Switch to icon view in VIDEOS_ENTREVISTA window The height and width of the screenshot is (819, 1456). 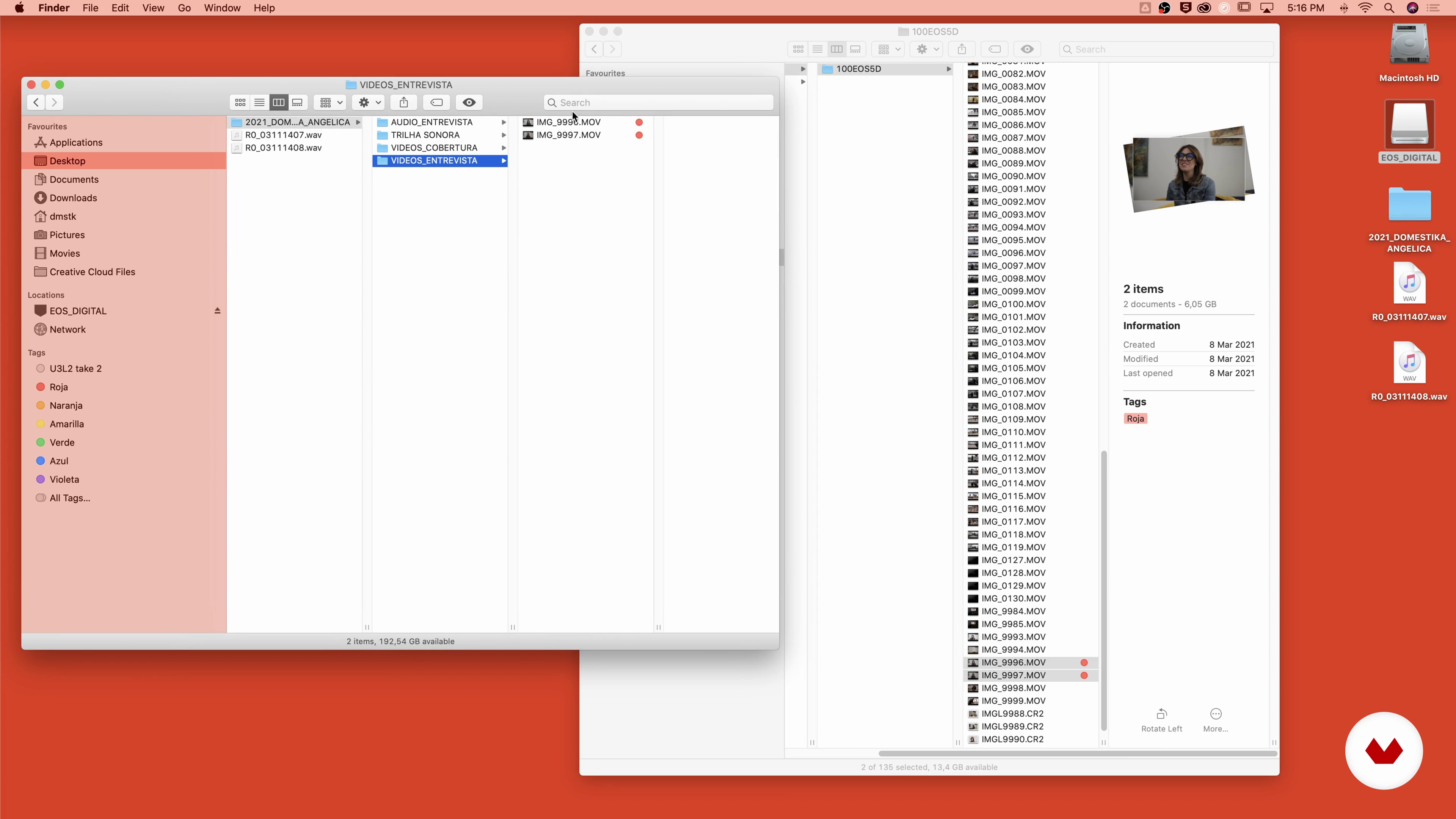pyautogui.click(x=240, y=102)
